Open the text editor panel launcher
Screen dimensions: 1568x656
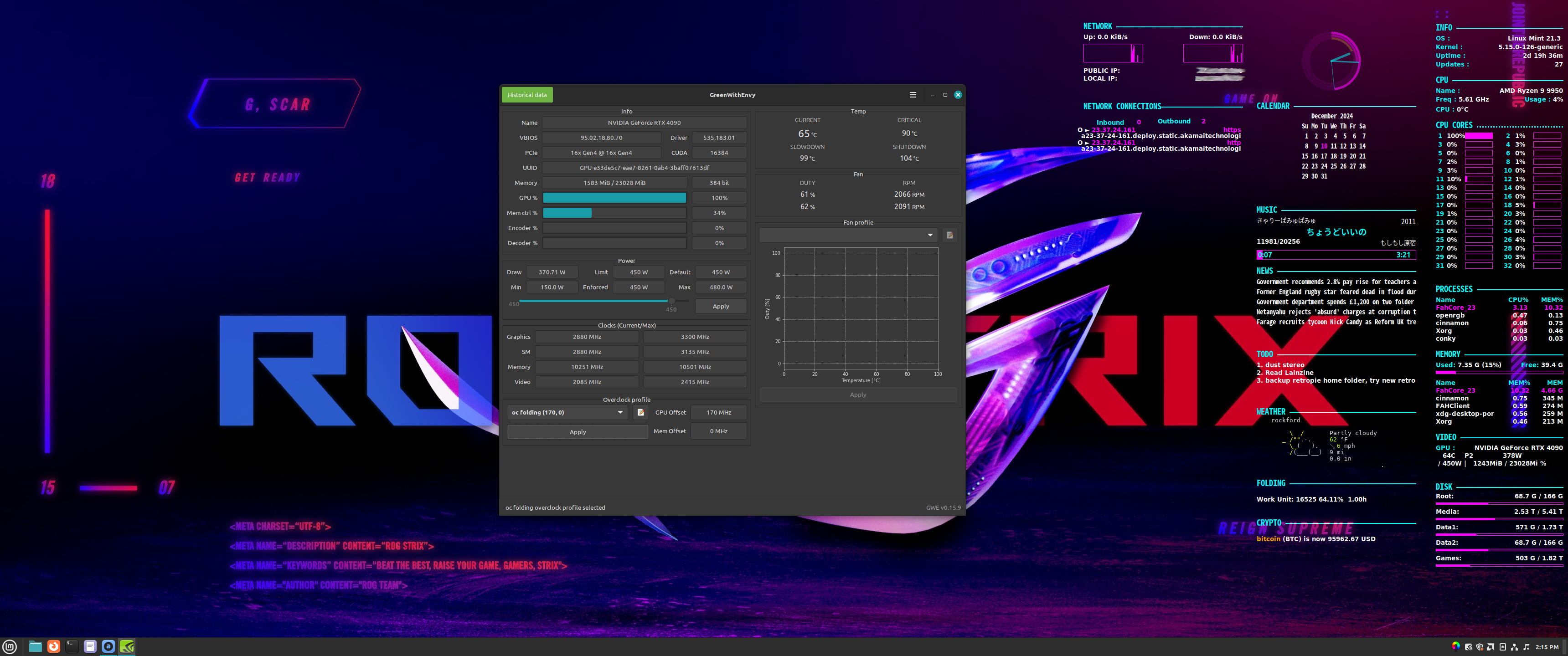tap(90, 646)
